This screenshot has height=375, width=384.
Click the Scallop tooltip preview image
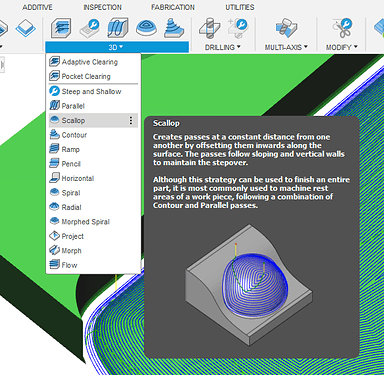[x=249, y=285]
